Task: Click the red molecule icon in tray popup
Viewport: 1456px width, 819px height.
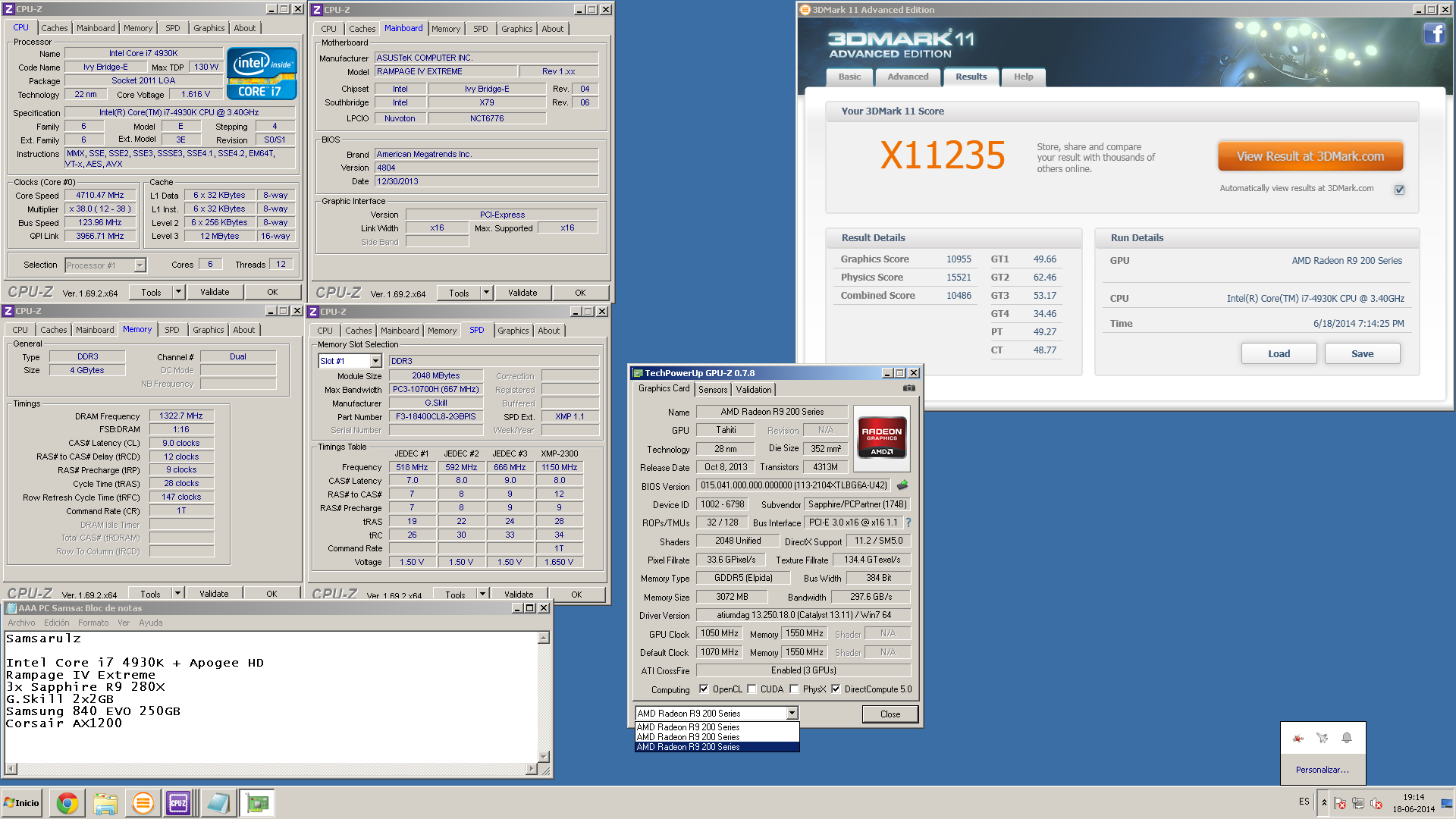Action: click(x=1298, y=738)
